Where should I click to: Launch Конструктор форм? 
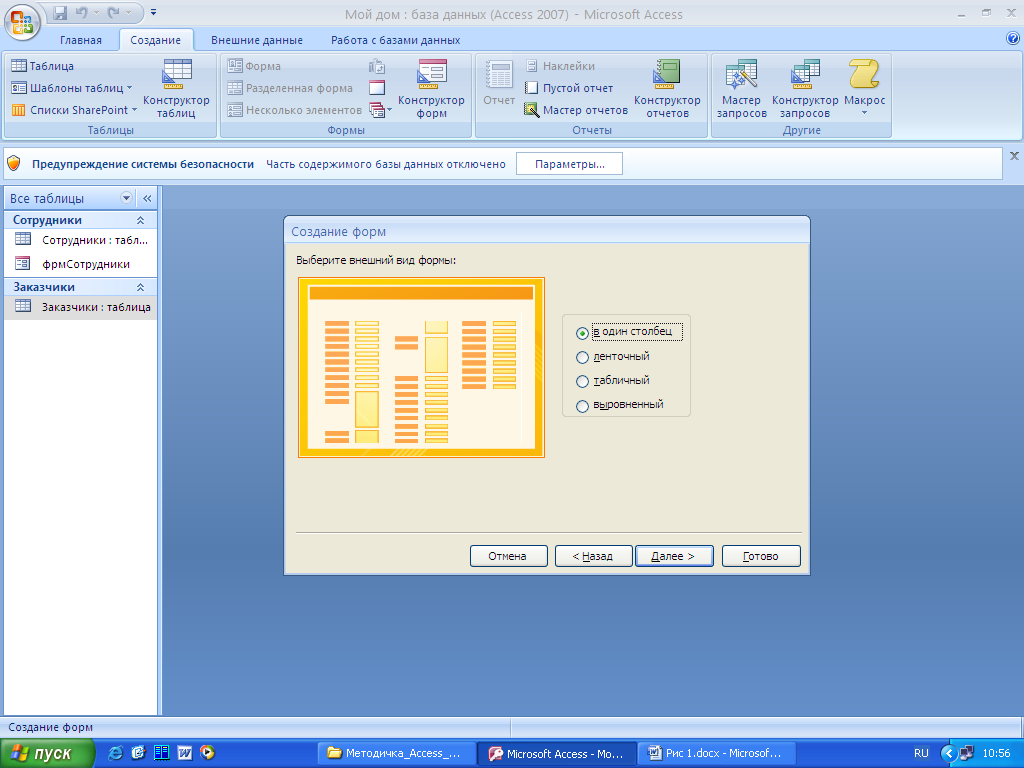[x=431, y=88]
